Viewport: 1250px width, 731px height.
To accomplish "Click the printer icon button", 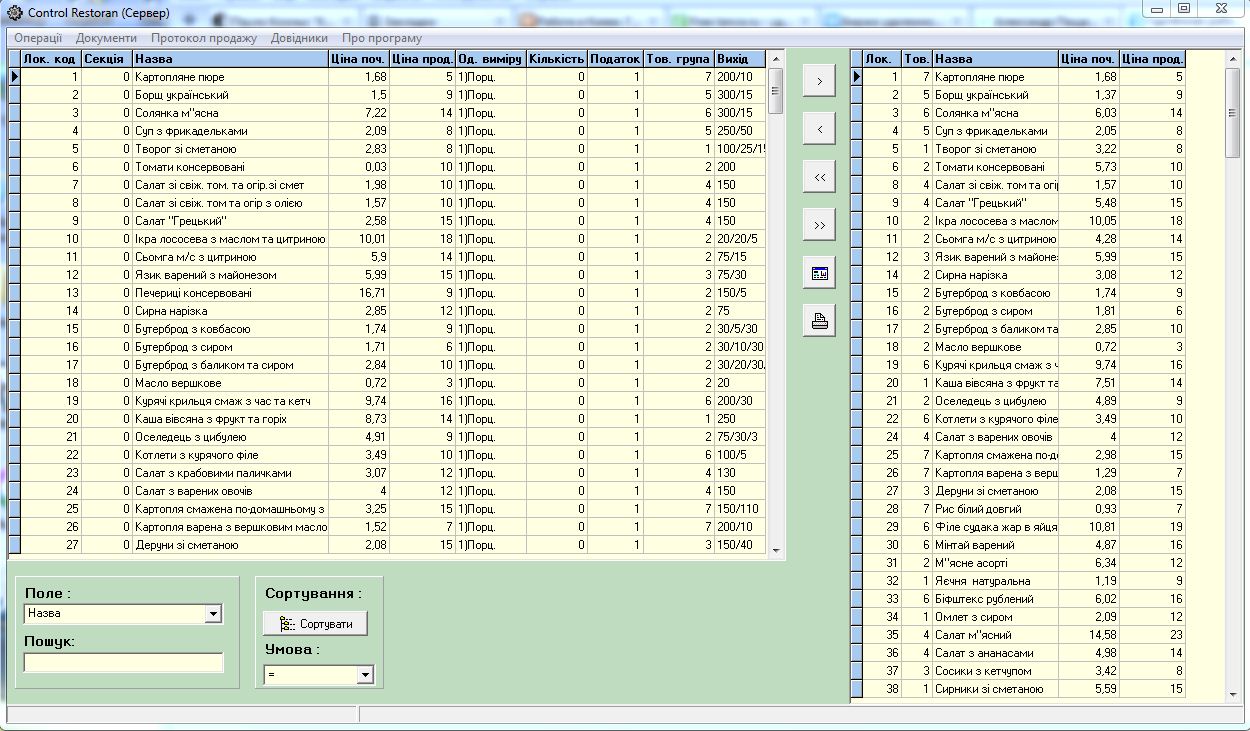I will (x=819, y=321).
